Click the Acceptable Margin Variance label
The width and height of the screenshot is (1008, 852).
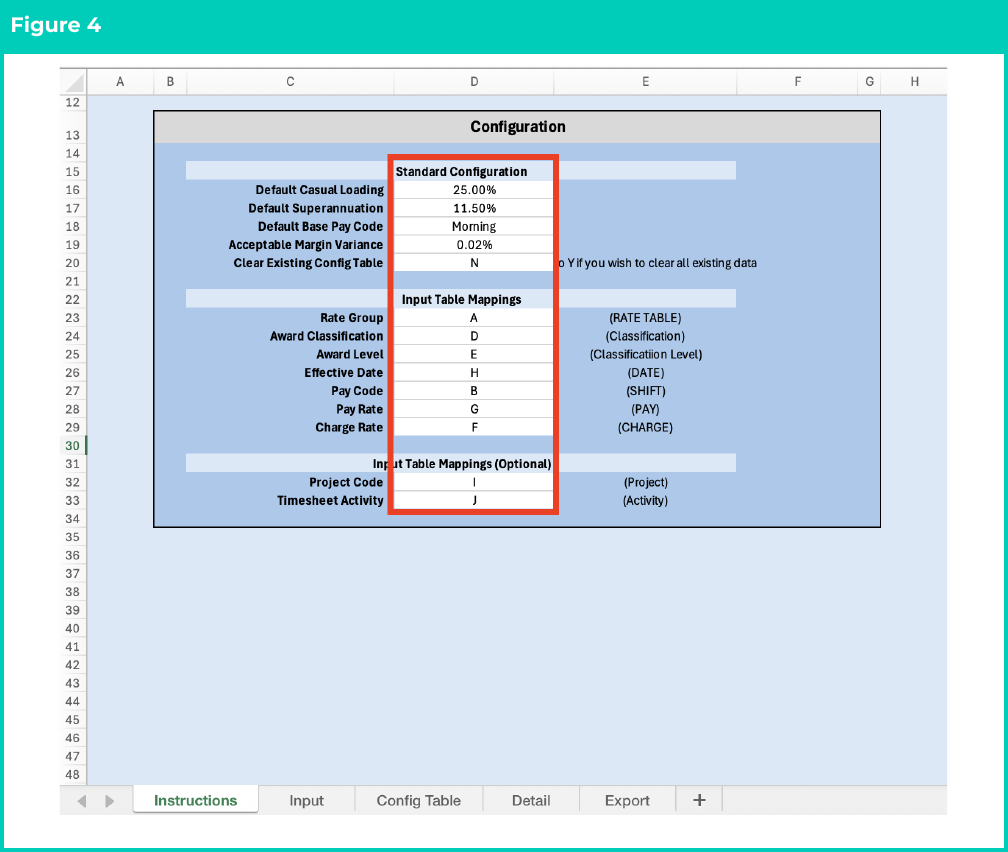[x=305, y=245]
